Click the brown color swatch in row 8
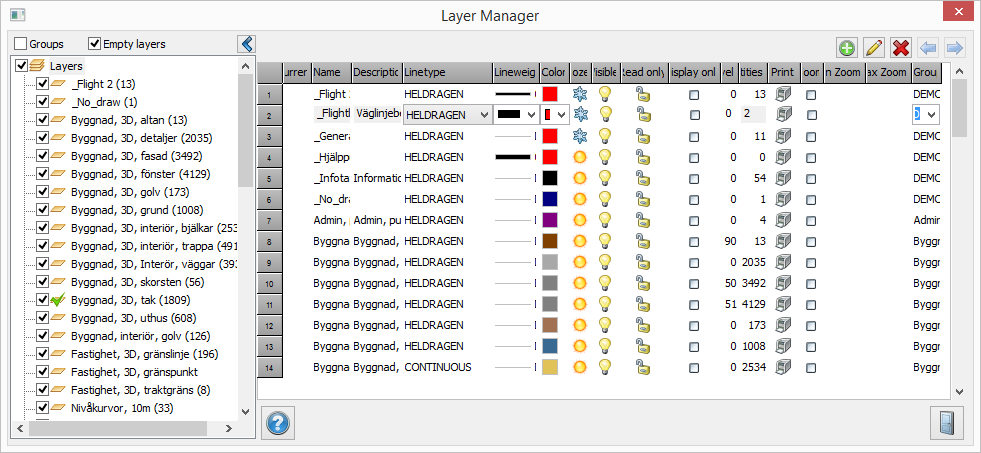This screenshot has width=981, height=453. coord(550,241)
